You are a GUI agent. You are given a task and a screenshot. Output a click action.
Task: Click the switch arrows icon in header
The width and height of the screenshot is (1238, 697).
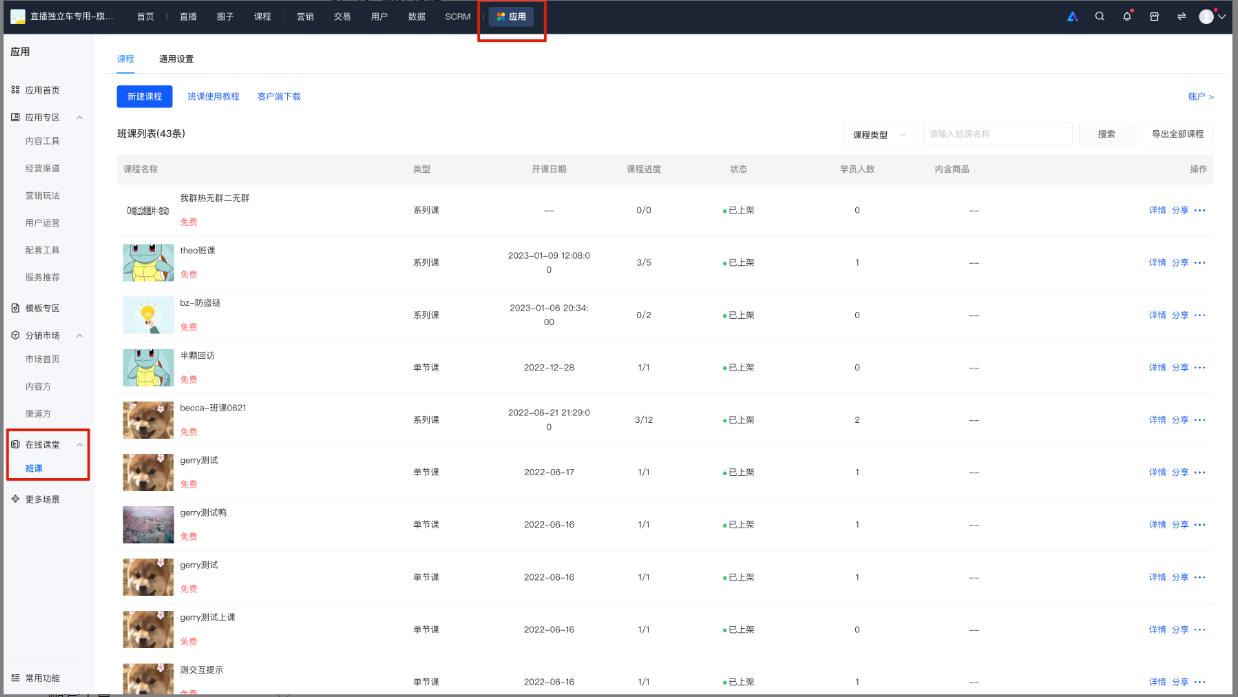pyautogui.click(x=1181, y=16)
